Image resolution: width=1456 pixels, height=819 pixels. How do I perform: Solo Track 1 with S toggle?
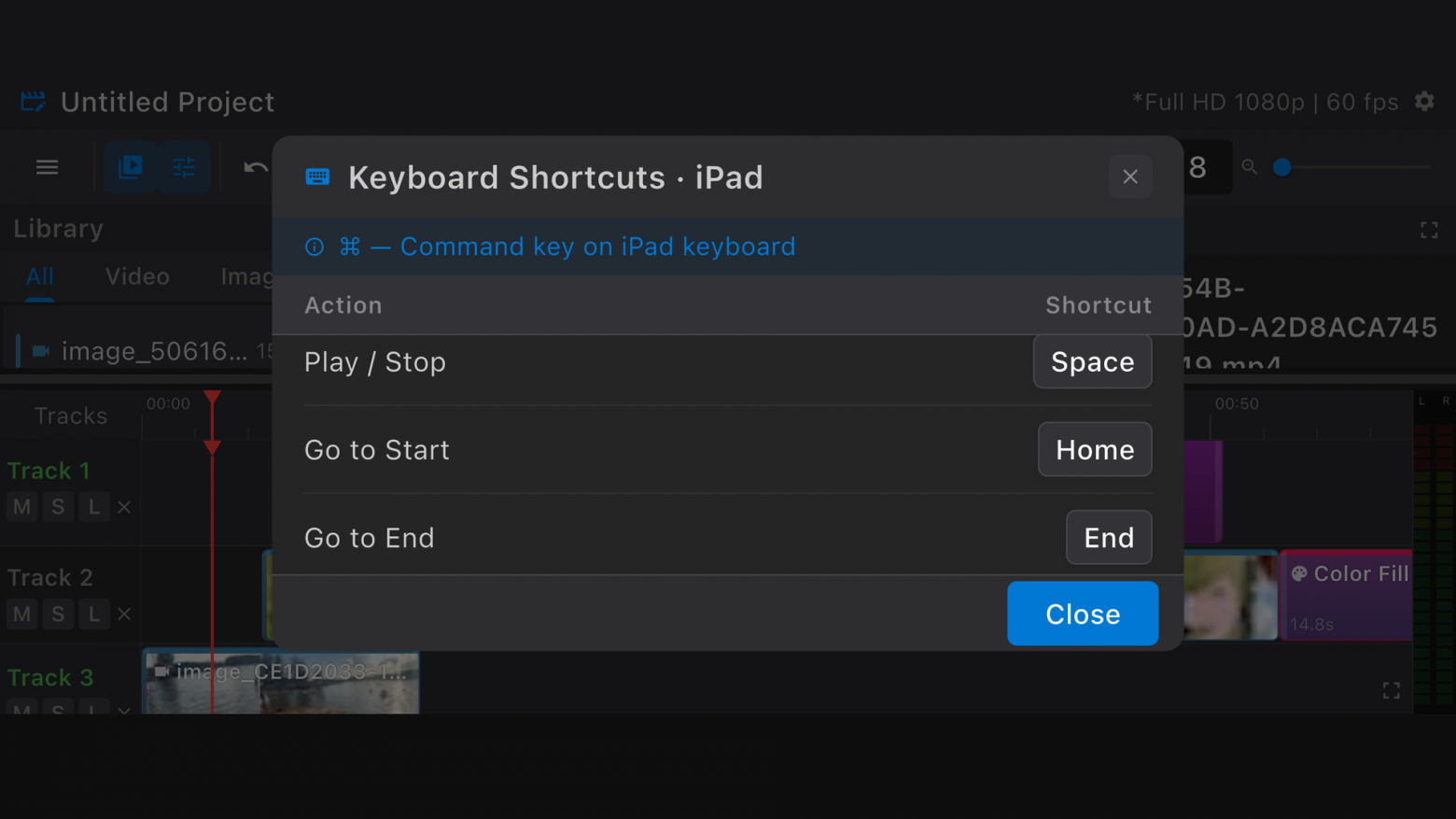[x=58, y=507]
